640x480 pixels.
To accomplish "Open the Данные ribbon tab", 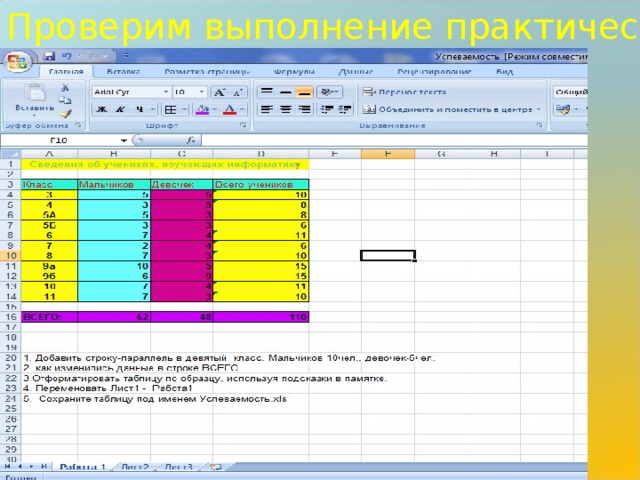I will point(356,71).
